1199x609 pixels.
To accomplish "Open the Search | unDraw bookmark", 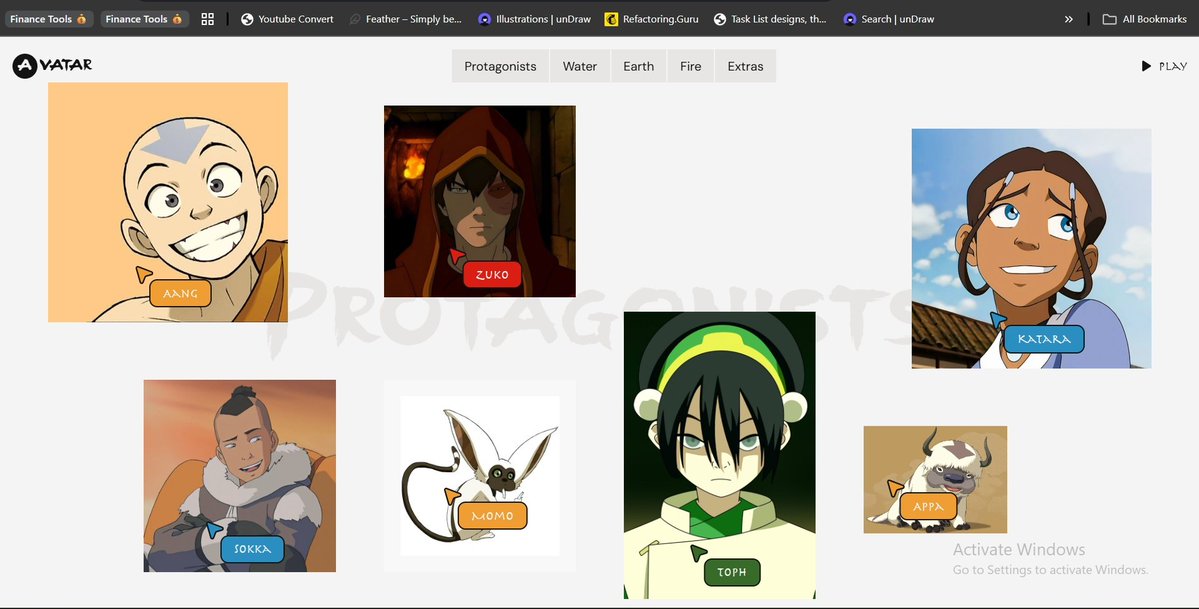I will [889, 19].
